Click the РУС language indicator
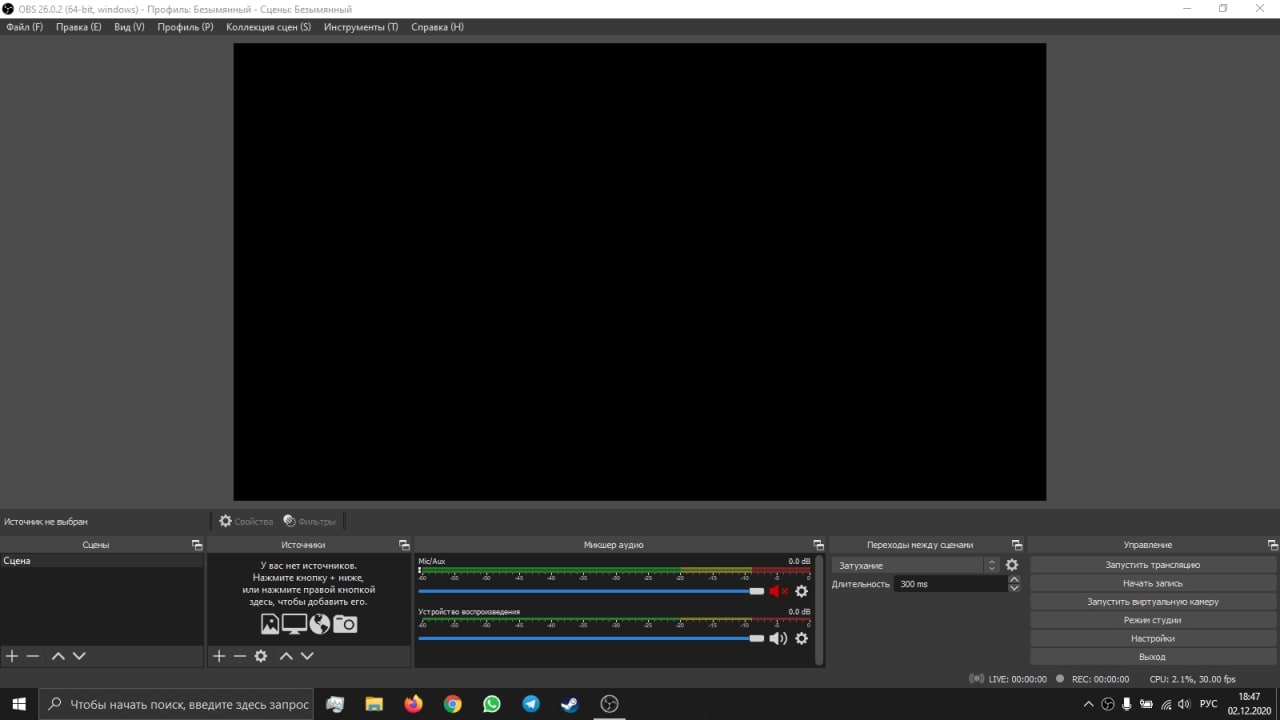1280x720 pixels. tap(1209, 704)
